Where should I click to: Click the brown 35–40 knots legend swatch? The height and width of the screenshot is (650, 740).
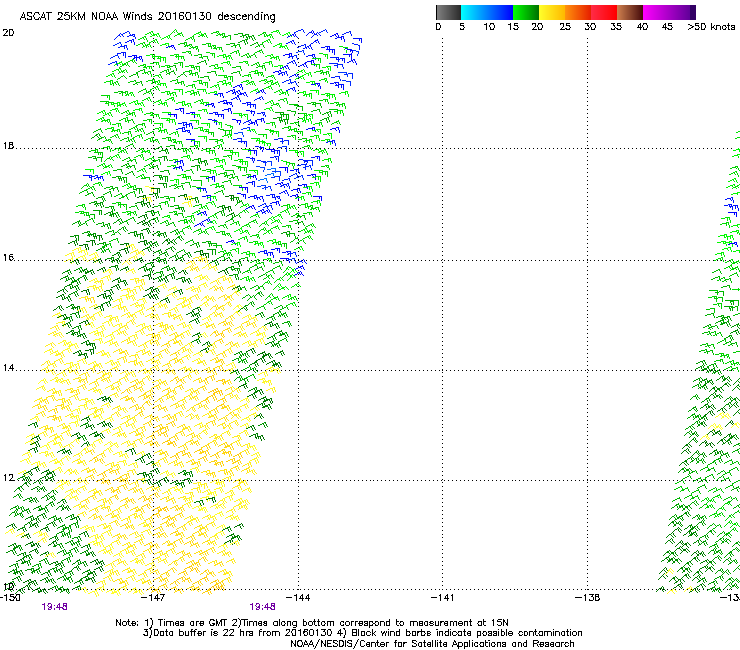click(x=630, y=12)
